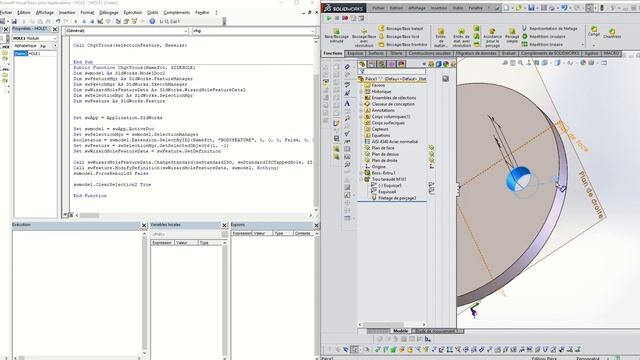Select Enlèv. de matière extrudé tool
640x360 pixels.
tap(441, 37)
